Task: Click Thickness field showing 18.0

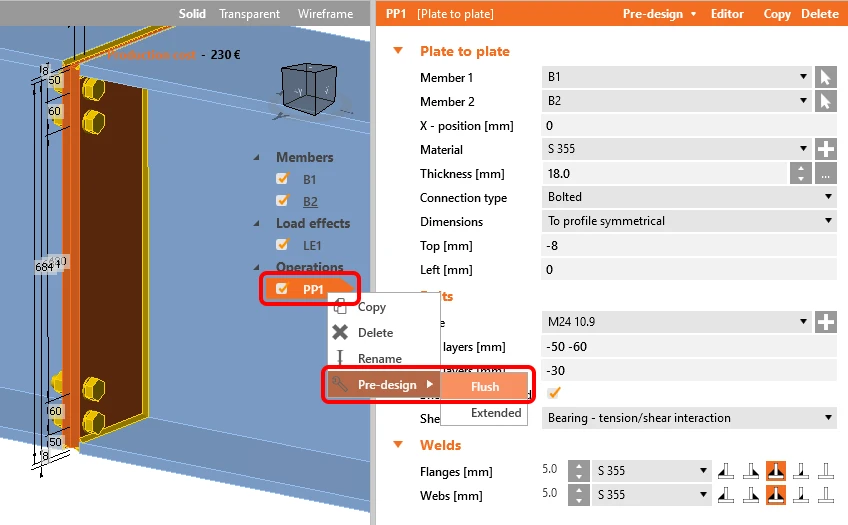Action: 665,174
